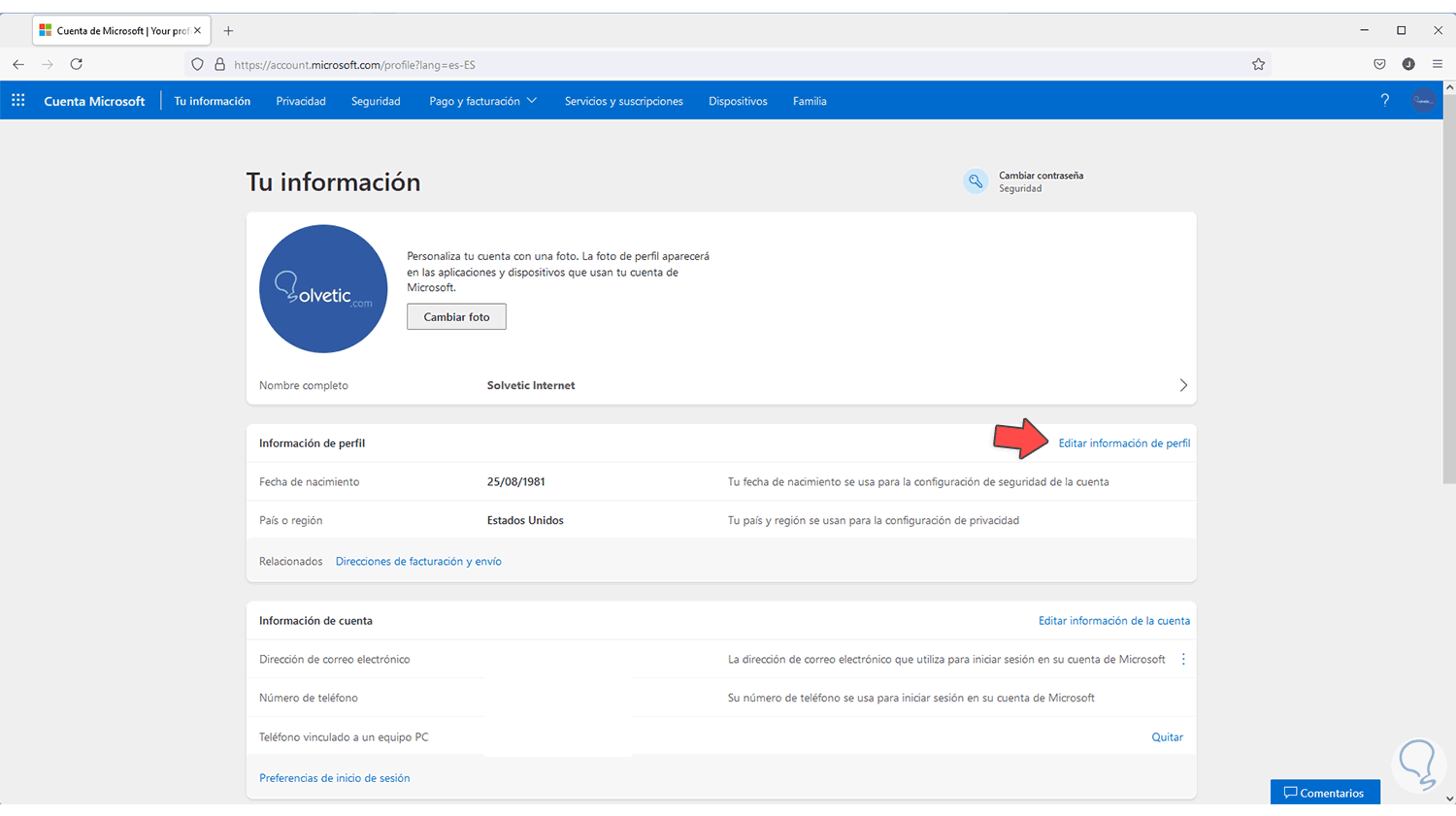The width and height of the screenshot is (1456, 816).
Task: Open Familia section
Action: pyautogui.click(x=810, y=101)
